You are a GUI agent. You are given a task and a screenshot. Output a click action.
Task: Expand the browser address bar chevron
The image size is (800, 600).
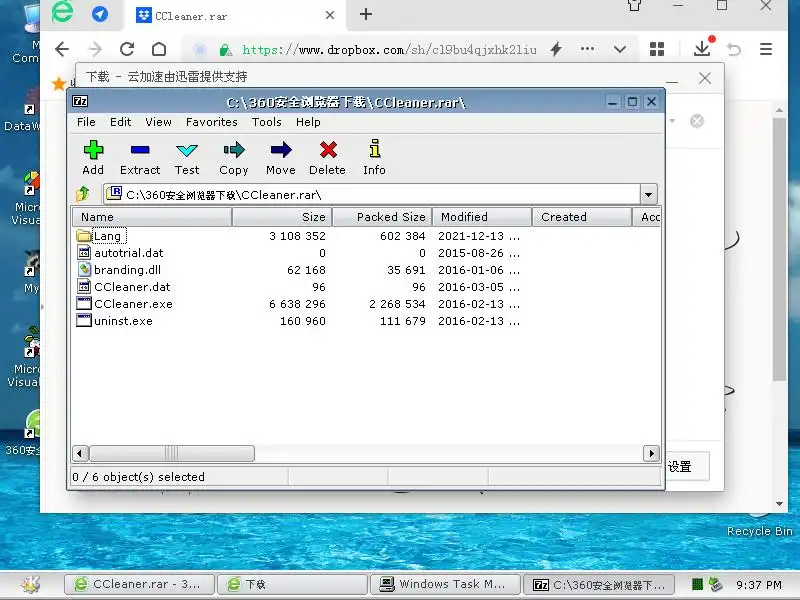[620, 49]
